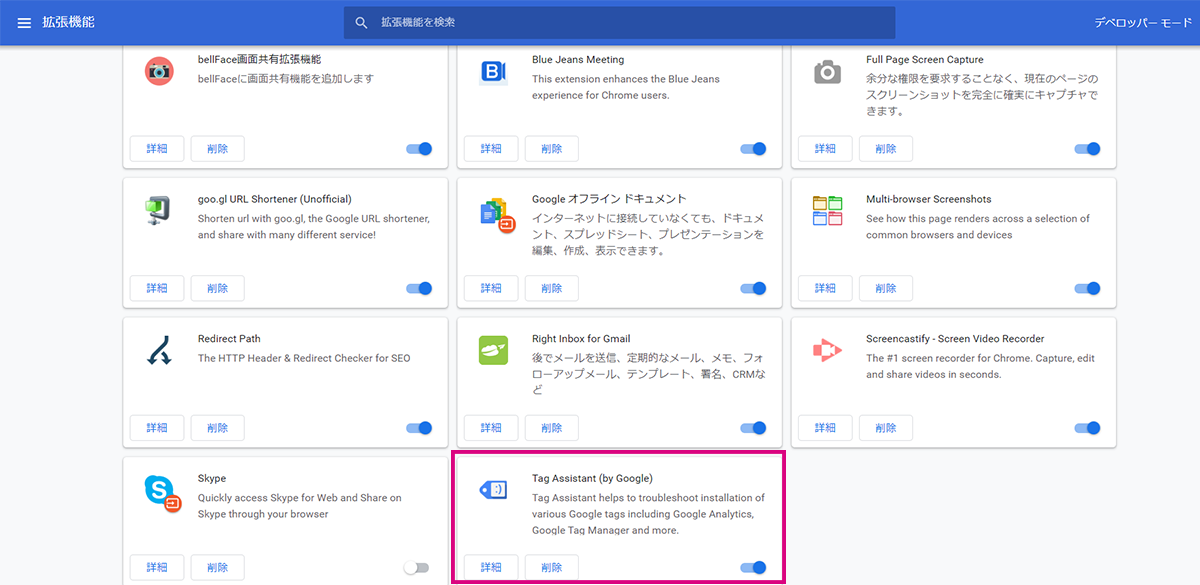The image size is (1200, 585).
Task: Open 詳細 for Multi-browser Screenshots
Action: [x=825, y=288]
